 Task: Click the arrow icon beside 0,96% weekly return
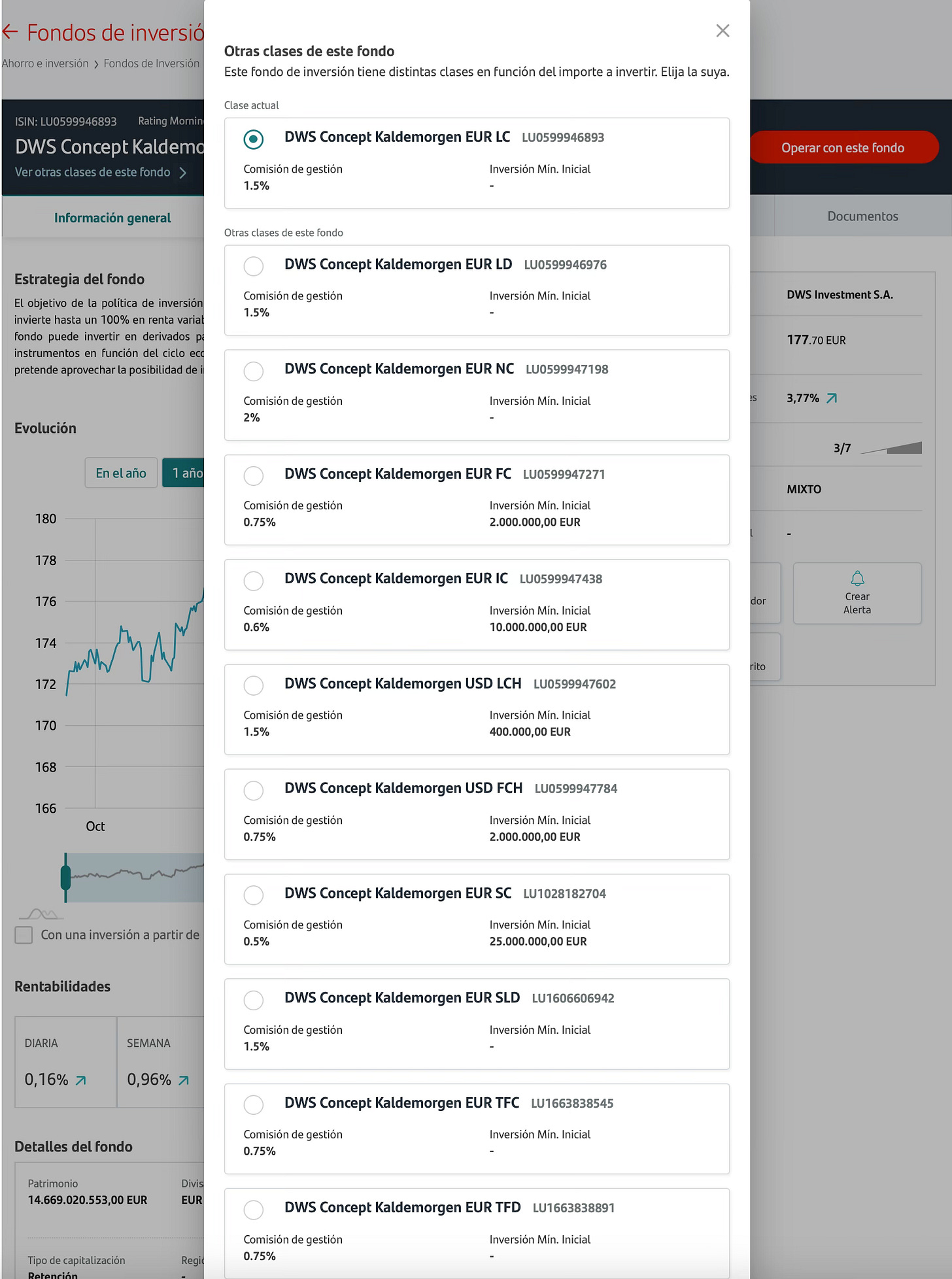click(x=184, y=1080)
